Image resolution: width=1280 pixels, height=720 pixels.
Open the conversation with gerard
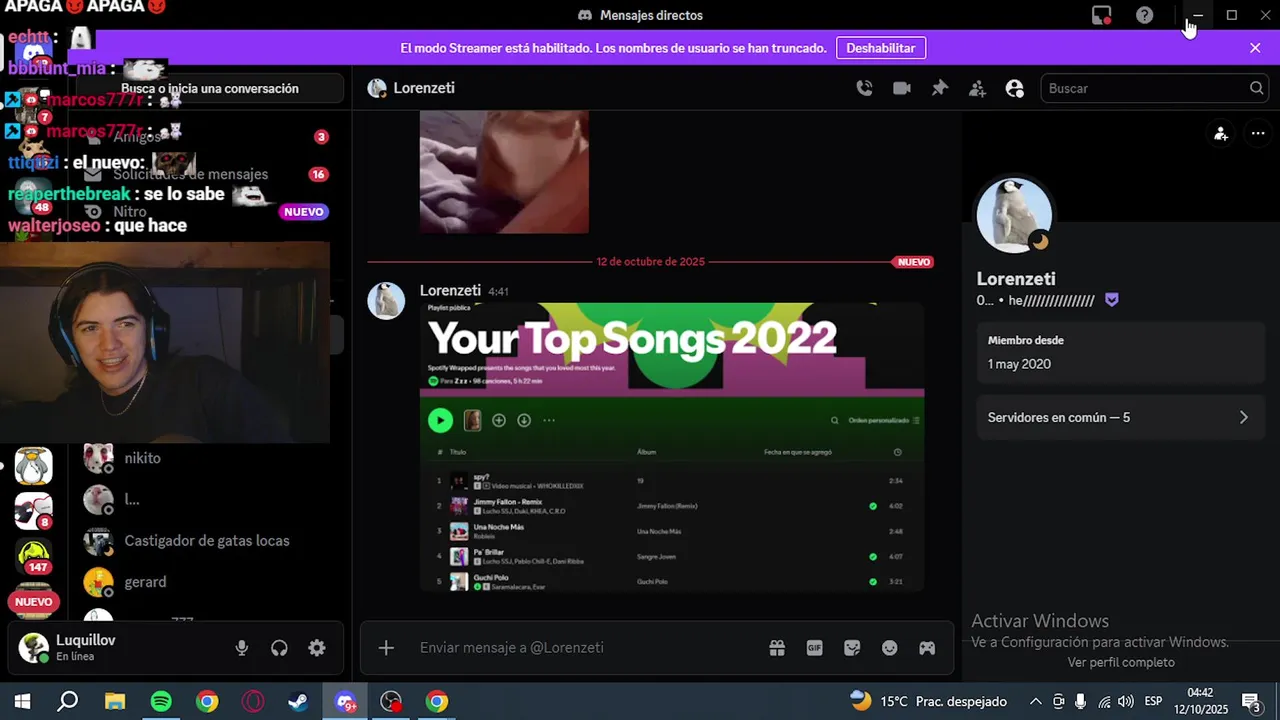pyautogui.click(x=208, y=582)
